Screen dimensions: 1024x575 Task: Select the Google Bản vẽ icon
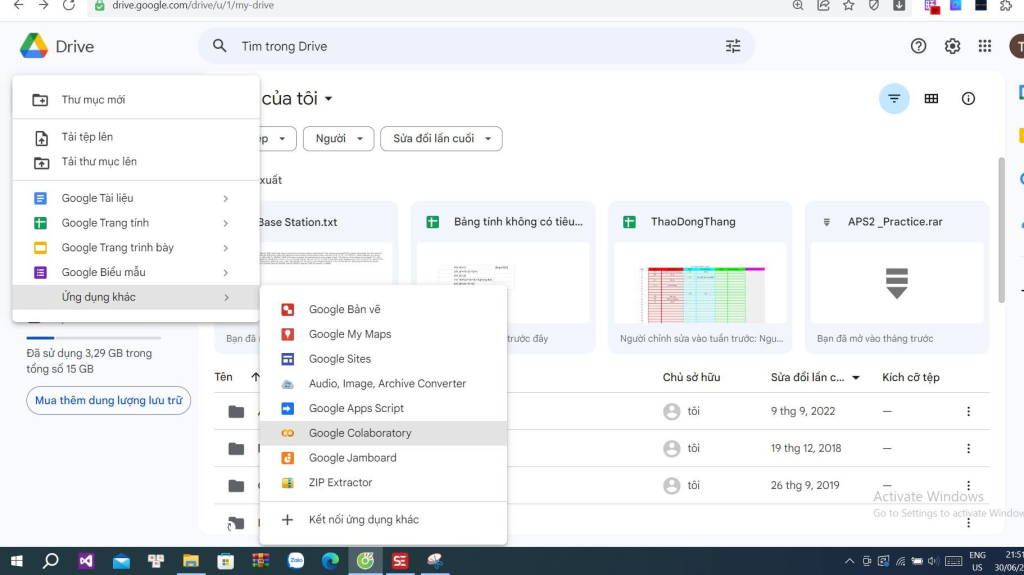pyautogui.click(x=287, y=310)
